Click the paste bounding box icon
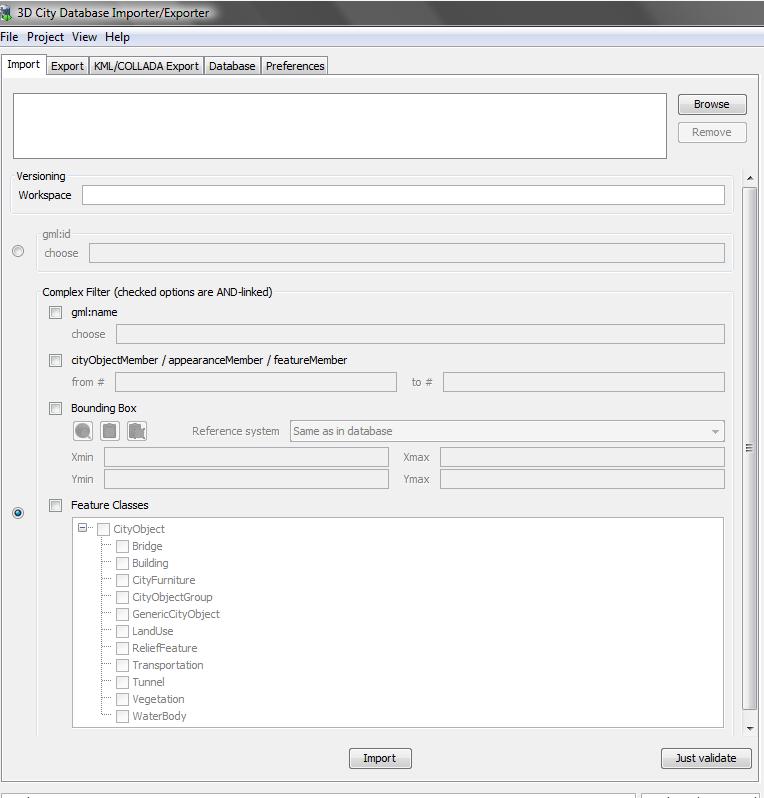This screenshot has height=798, width=764. [137, 431]
